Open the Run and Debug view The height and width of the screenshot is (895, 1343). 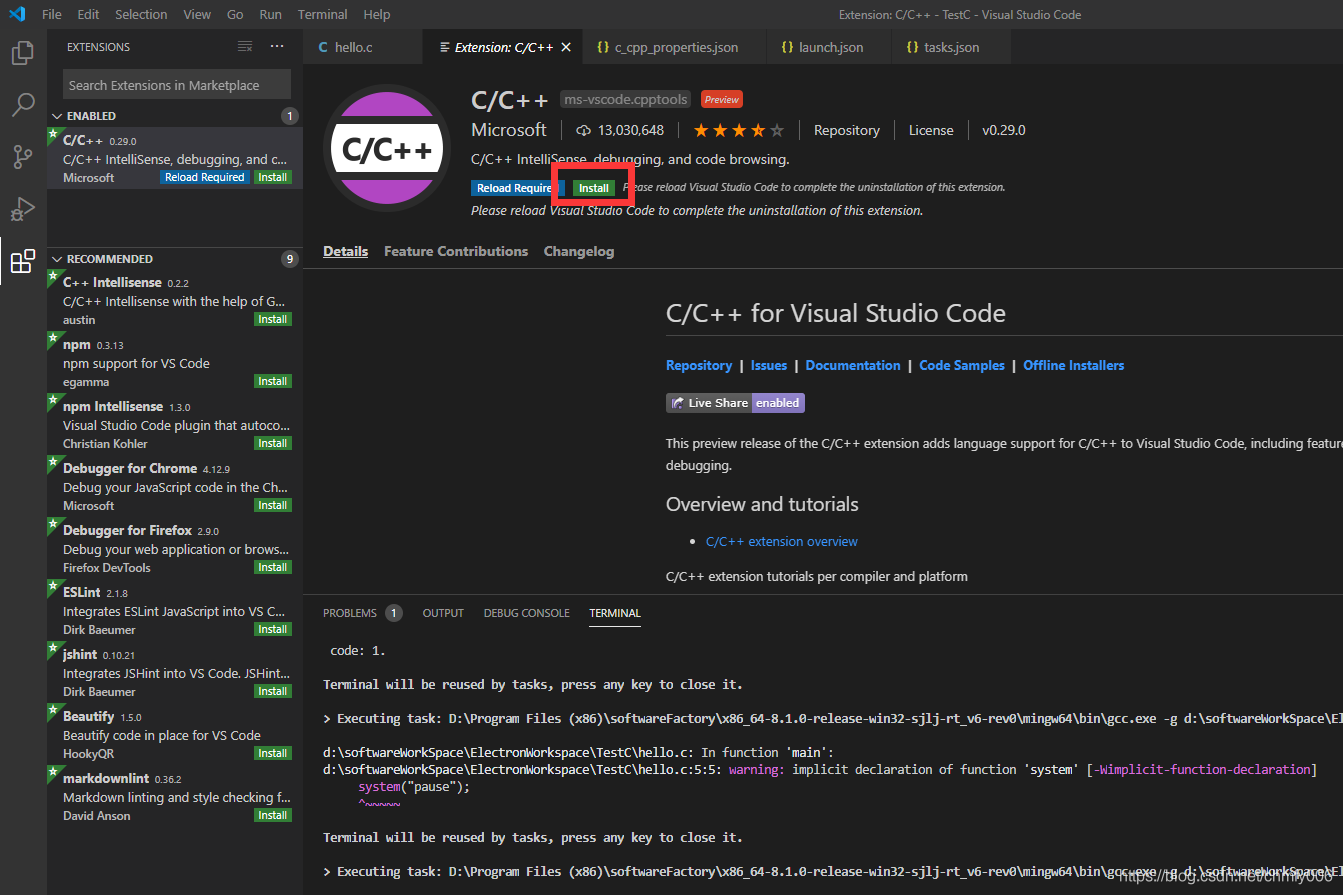click(x=22, y=209)
